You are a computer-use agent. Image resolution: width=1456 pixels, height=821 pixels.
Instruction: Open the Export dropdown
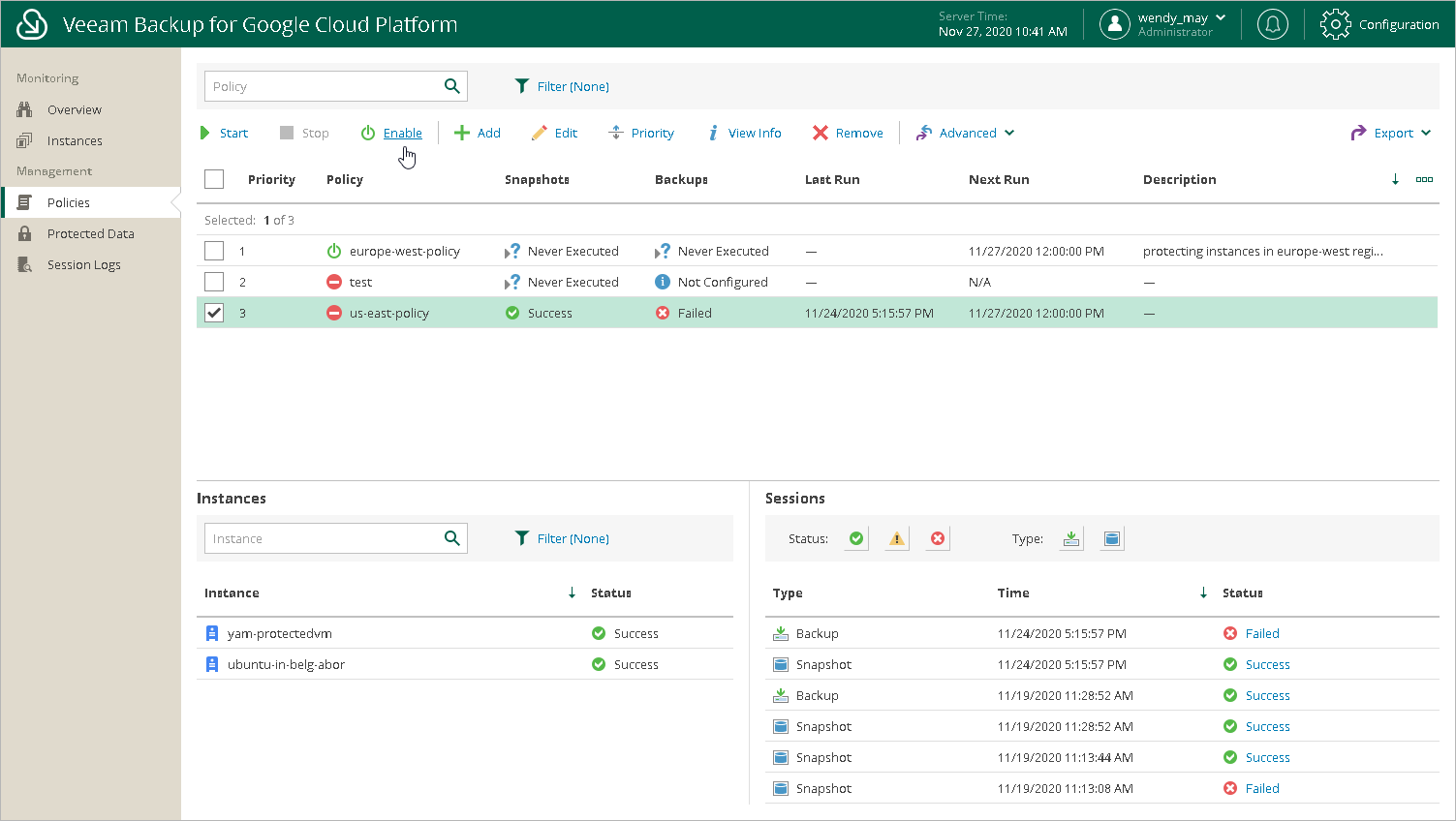tap(1392, 133)
